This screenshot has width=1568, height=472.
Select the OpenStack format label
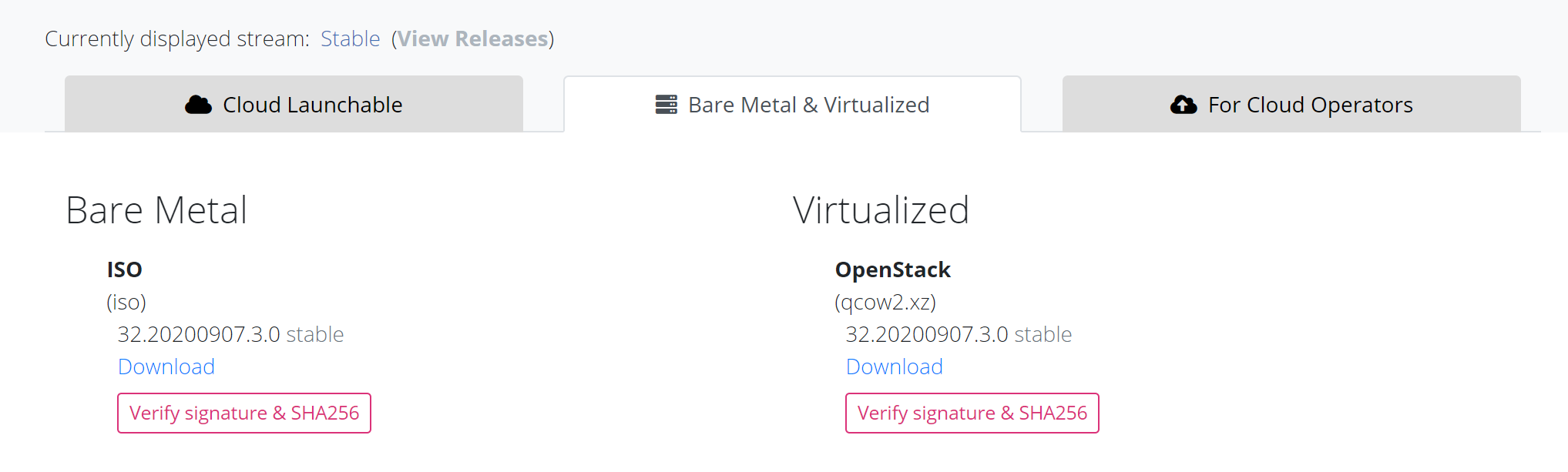pyautogui.click(x=894, y=269)
